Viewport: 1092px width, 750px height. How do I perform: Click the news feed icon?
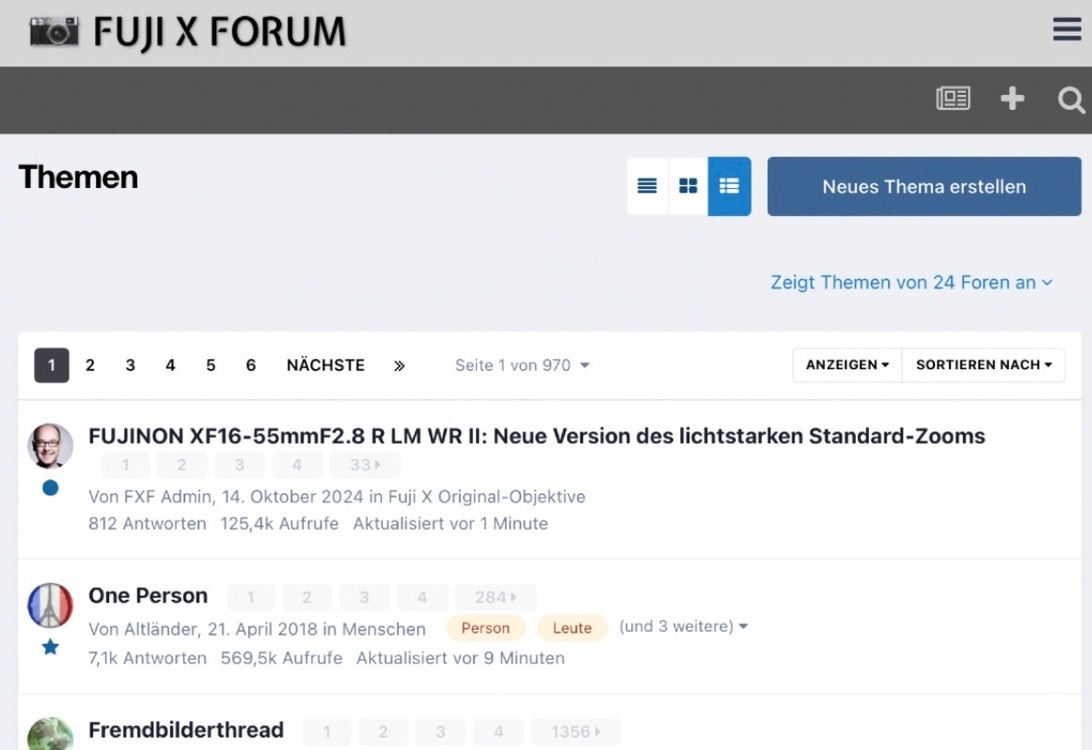(x=952, y=98)
